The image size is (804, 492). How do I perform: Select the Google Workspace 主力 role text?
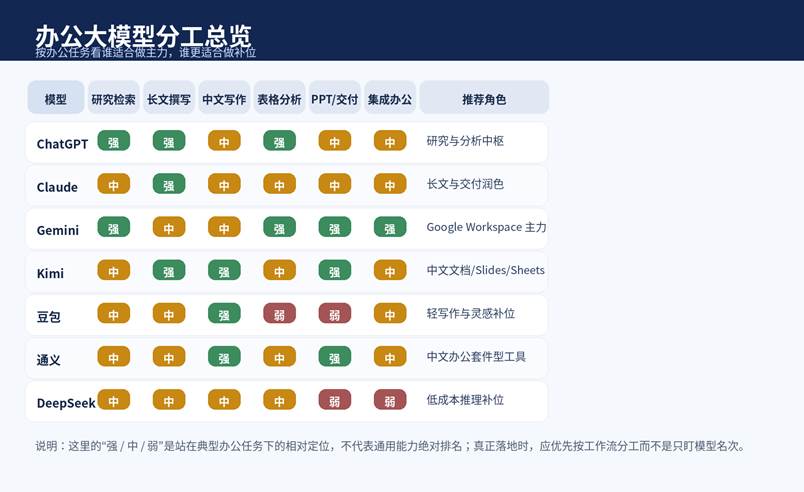pos(486,228)
